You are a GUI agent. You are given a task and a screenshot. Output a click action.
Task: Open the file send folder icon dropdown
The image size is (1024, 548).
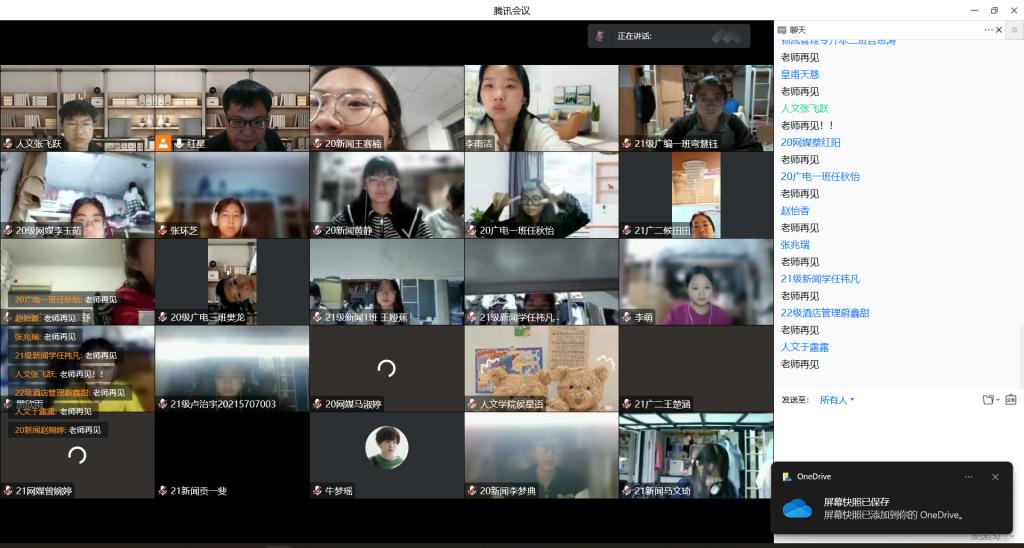click(x=989, y=400)
